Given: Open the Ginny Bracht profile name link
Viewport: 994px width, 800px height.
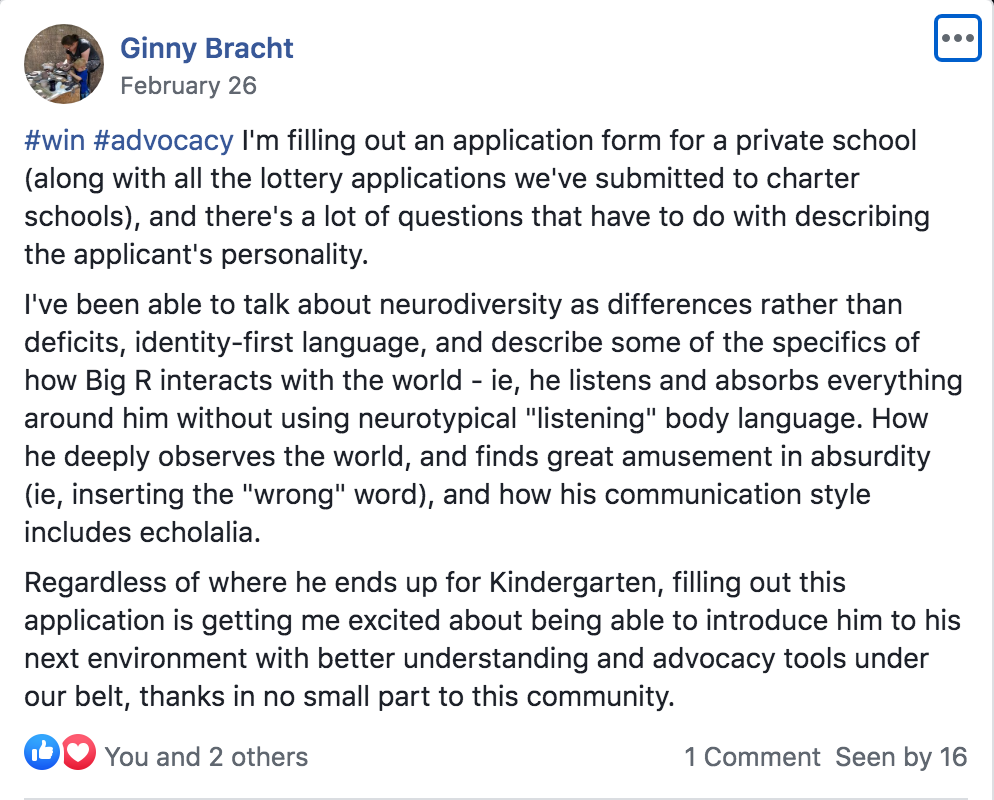Looking at the screenshot, I should (207, 48).
